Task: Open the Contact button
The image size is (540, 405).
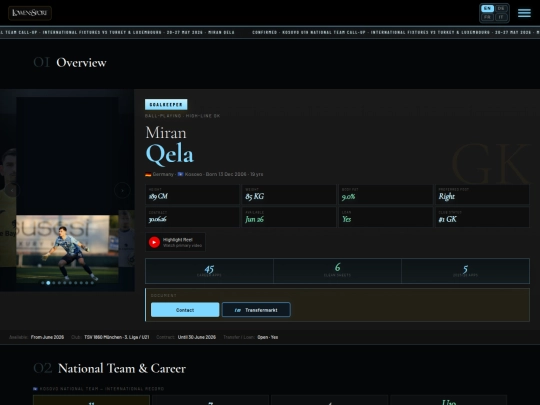Action: [x=185, y=310]
